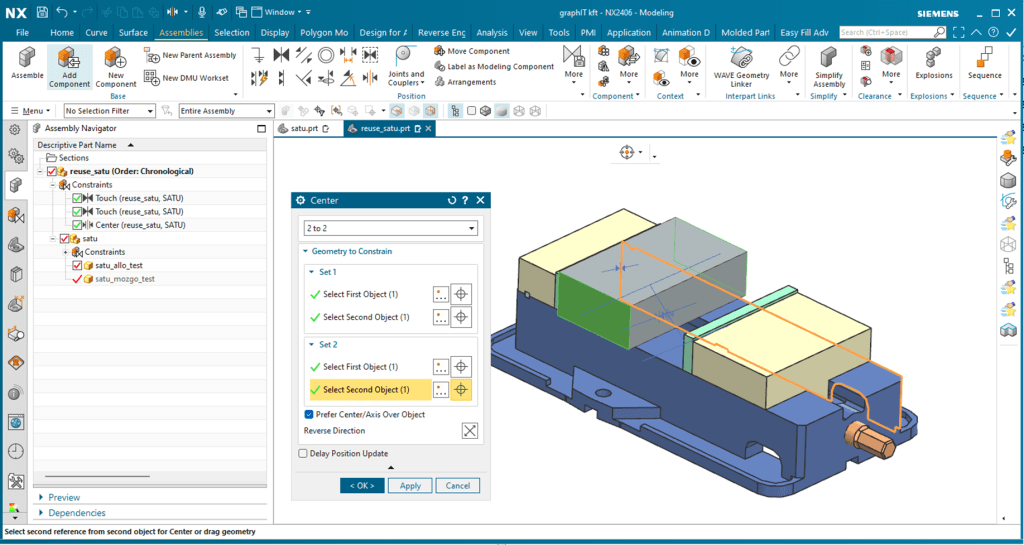The height and width of the screenshot is (545, 1024).
Task: Click the Apply button
Action: tap(410, 485)
